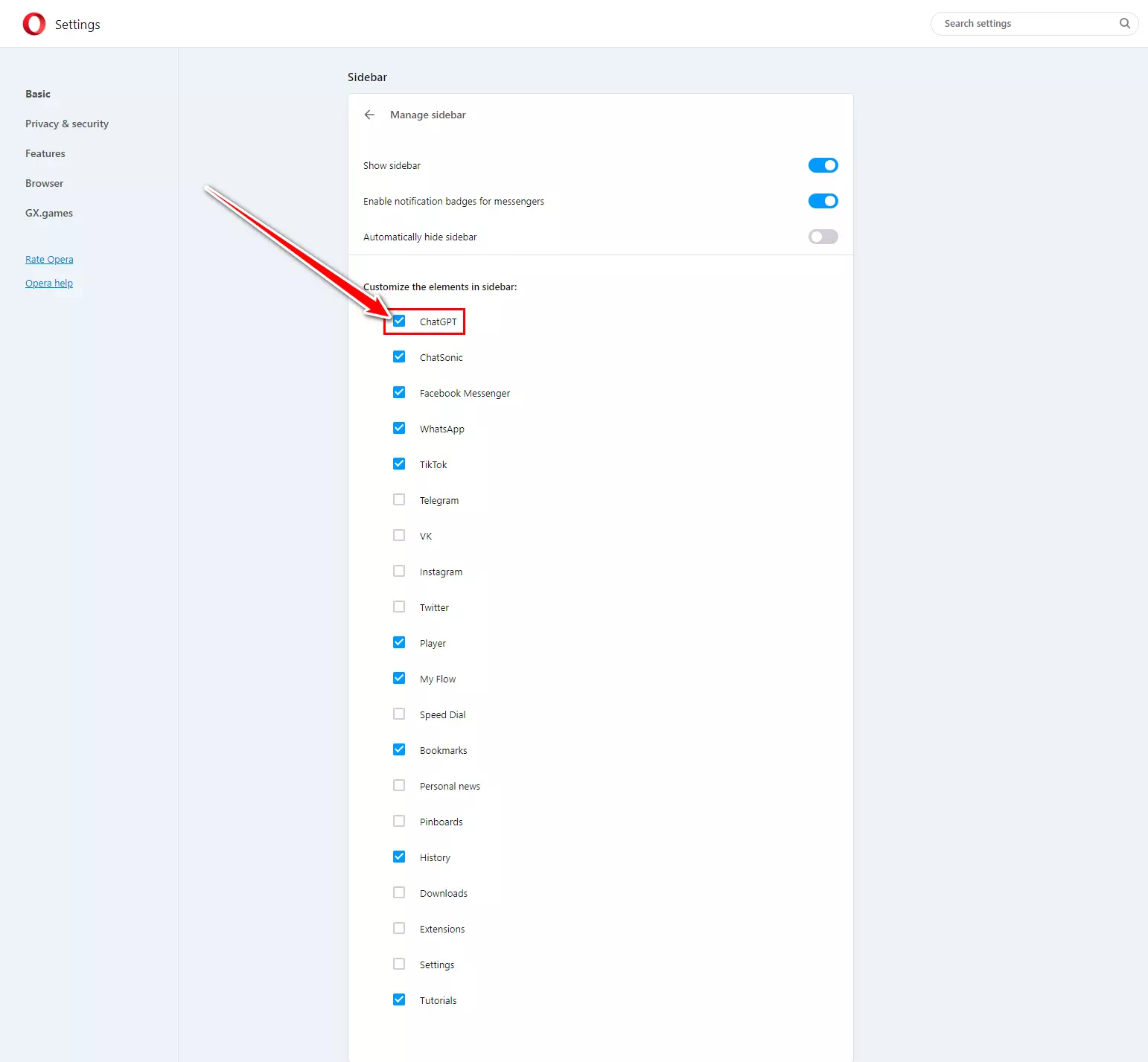The height and width of the screenshot is (1062, 1148).
Task: Uncheck the History checkbox
Action: click(x=399, y=857)
